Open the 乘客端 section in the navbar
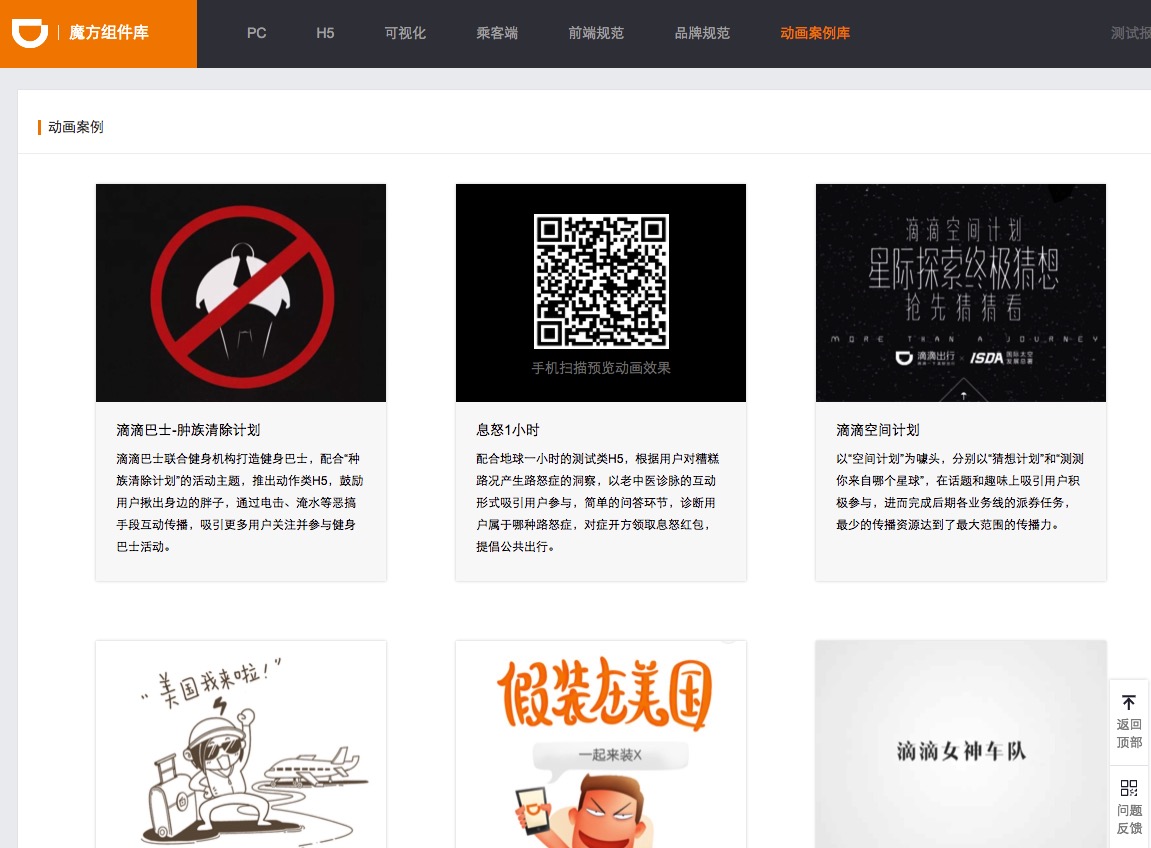 497,33
